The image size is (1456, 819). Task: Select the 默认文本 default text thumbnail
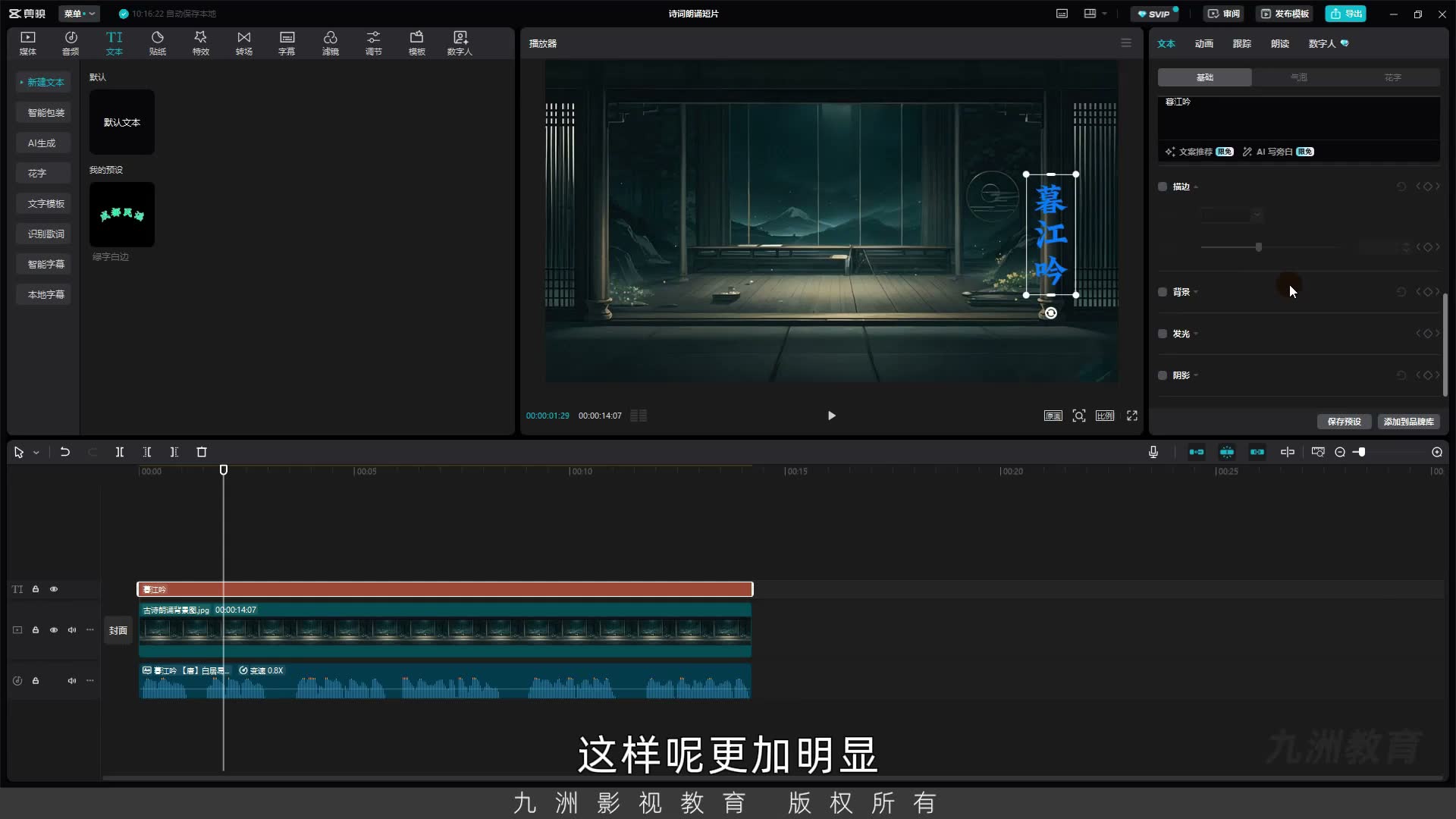pos(122,122)
